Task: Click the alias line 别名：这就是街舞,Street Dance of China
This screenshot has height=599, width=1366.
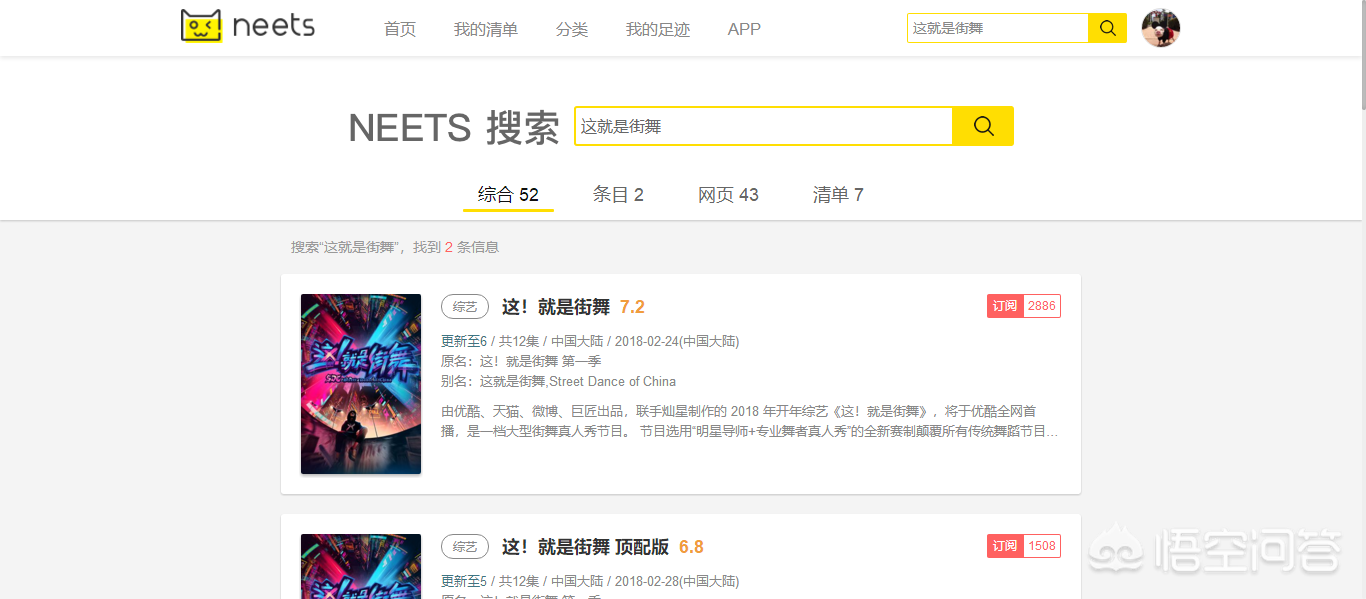Action: tap(558, 381)
